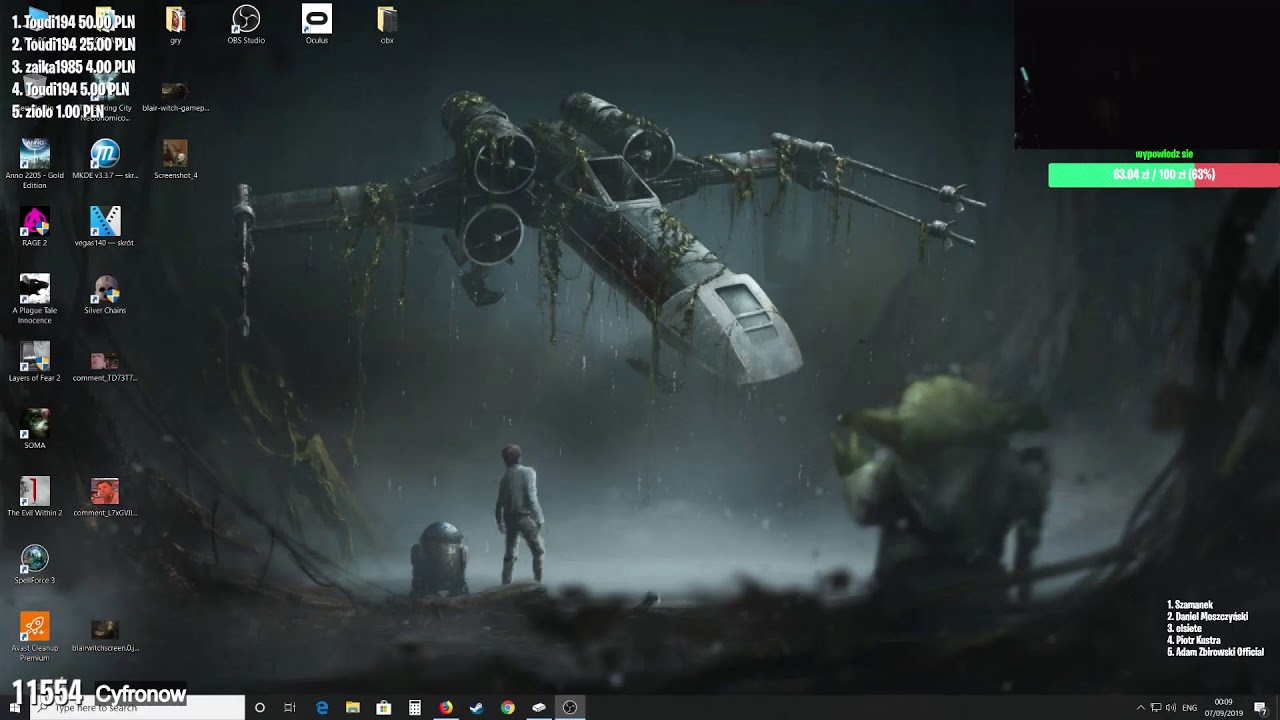Open the clock showing 00:09 07/09/2019
Screen dimensions: 1280x720
pos(1224,707)
